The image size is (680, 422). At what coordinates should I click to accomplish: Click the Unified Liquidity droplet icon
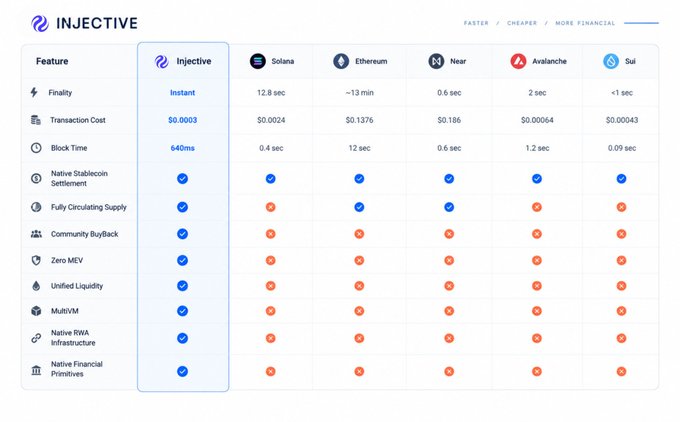[36, 286]
